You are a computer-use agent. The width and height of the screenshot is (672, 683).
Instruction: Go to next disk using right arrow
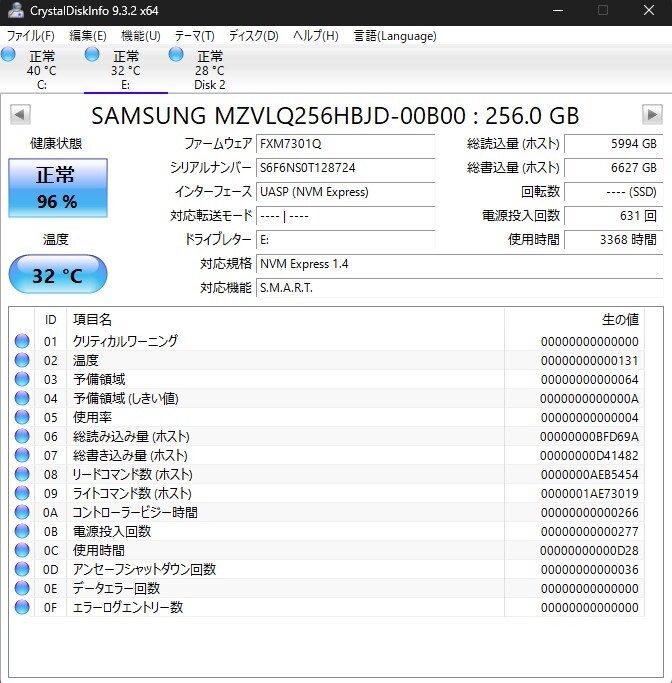click(652, 115)
